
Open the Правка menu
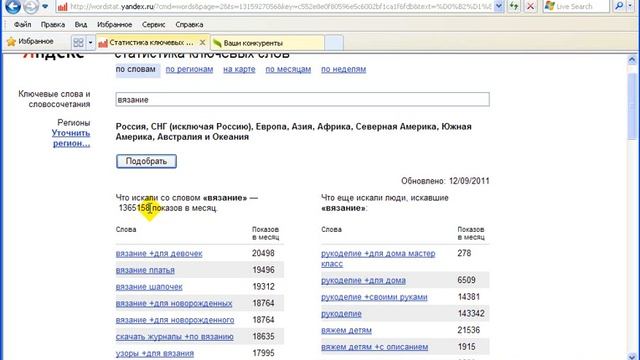(53, 24)
